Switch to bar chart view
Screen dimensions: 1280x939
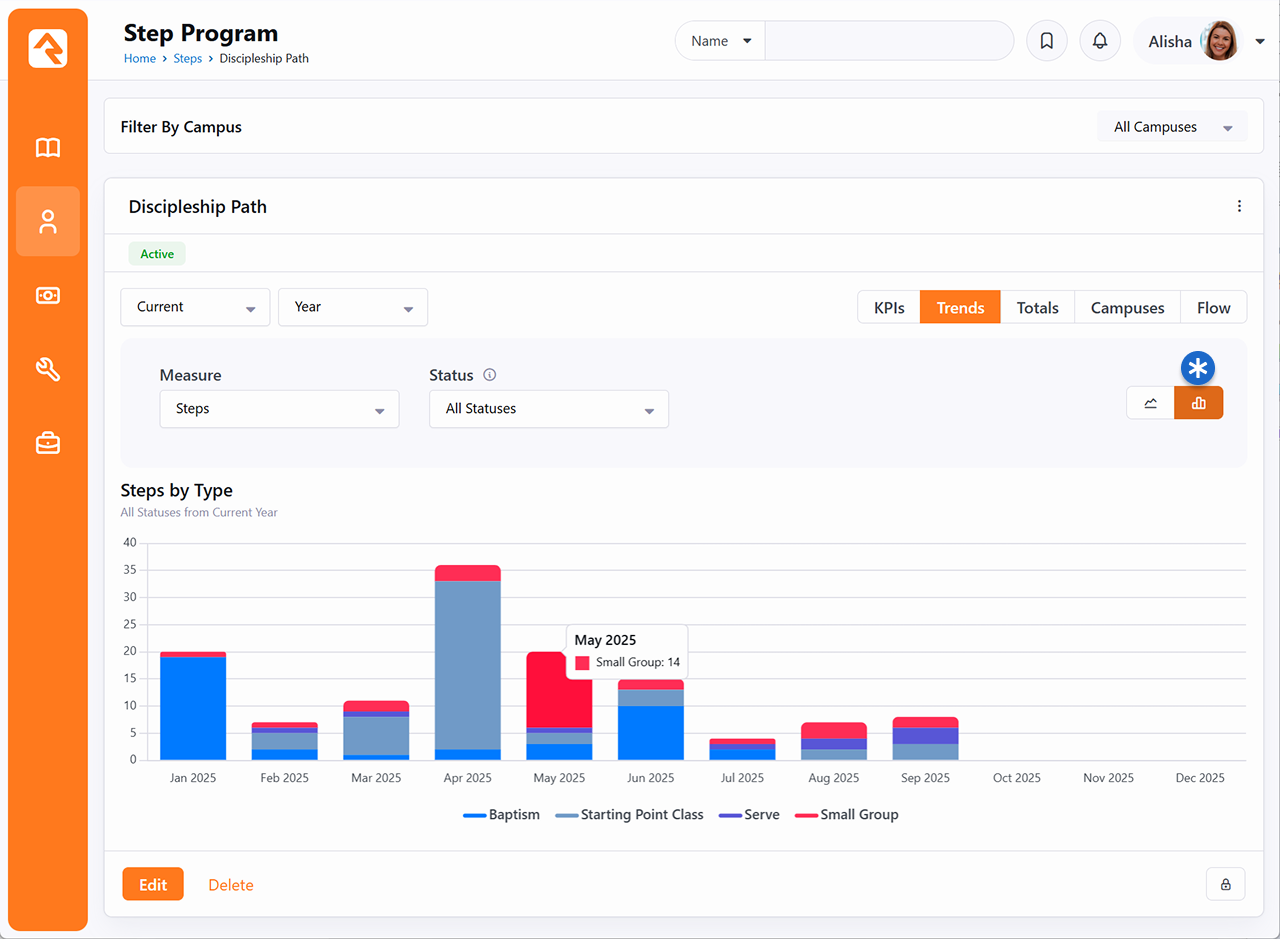pos(1198,403)
